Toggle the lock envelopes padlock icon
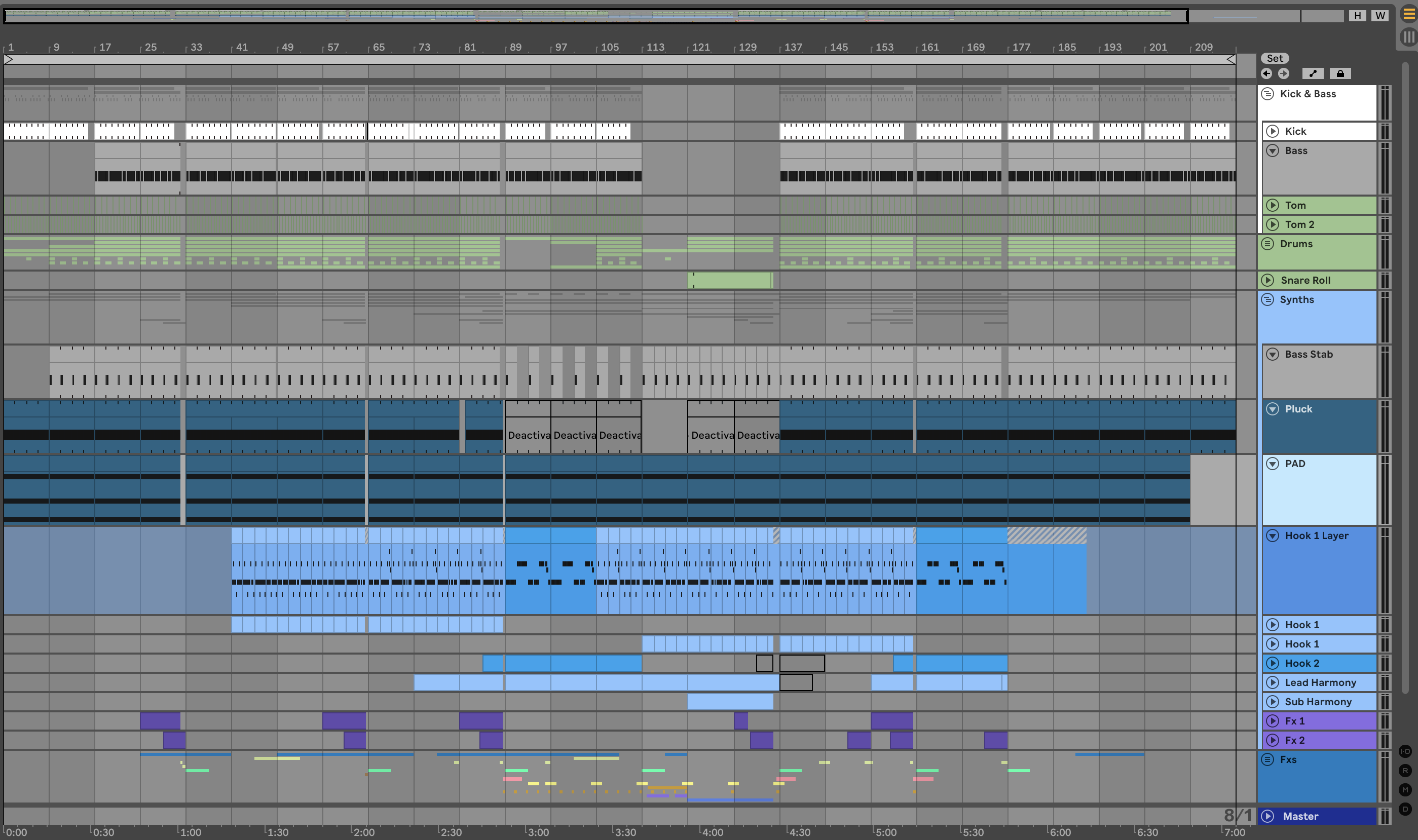Screen dimensions: 1418x840 pos(1340,73)
